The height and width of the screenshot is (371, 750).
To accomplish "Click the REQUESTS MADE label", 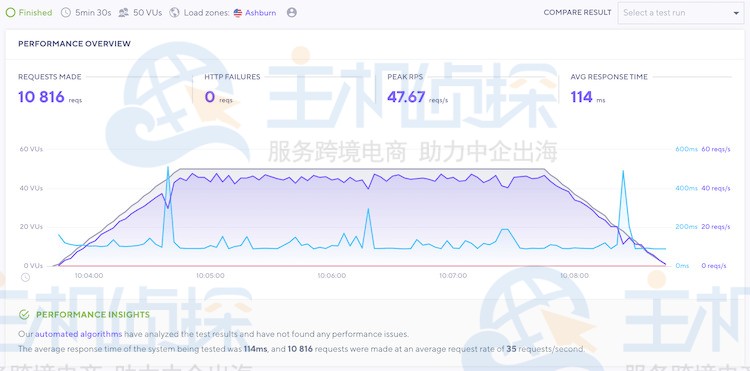I will tap(50, 76).
